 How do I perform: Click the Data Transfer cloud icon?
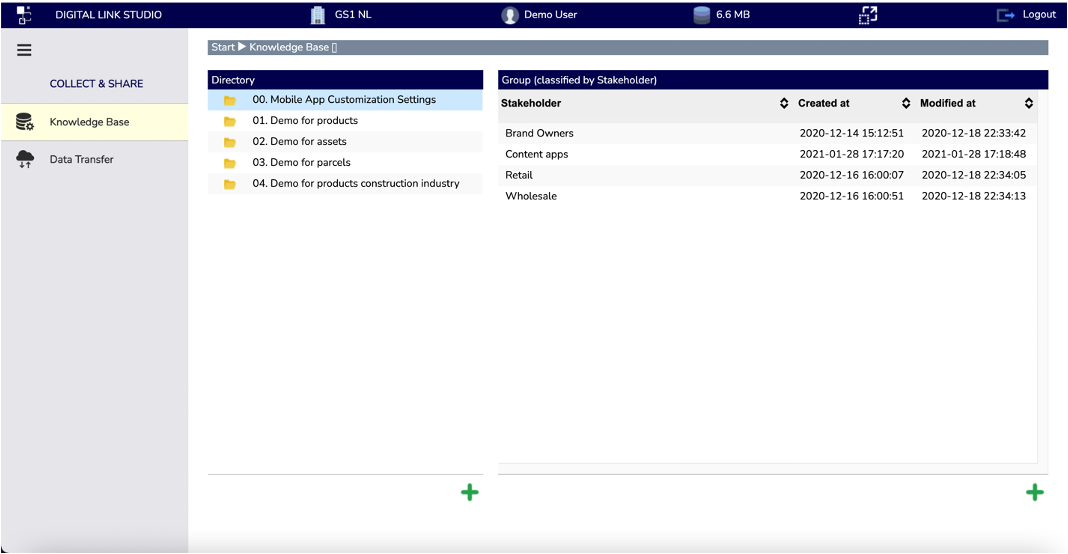point(25,159)
